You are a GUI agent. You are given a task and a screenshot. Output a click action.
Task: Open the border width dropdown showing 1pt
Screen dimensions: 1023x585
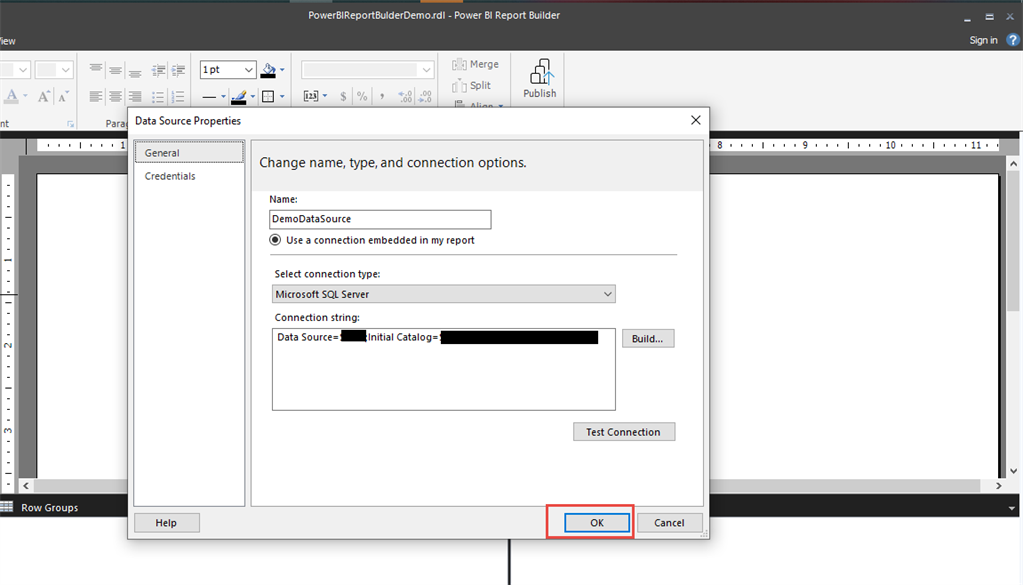click(228, 70)
